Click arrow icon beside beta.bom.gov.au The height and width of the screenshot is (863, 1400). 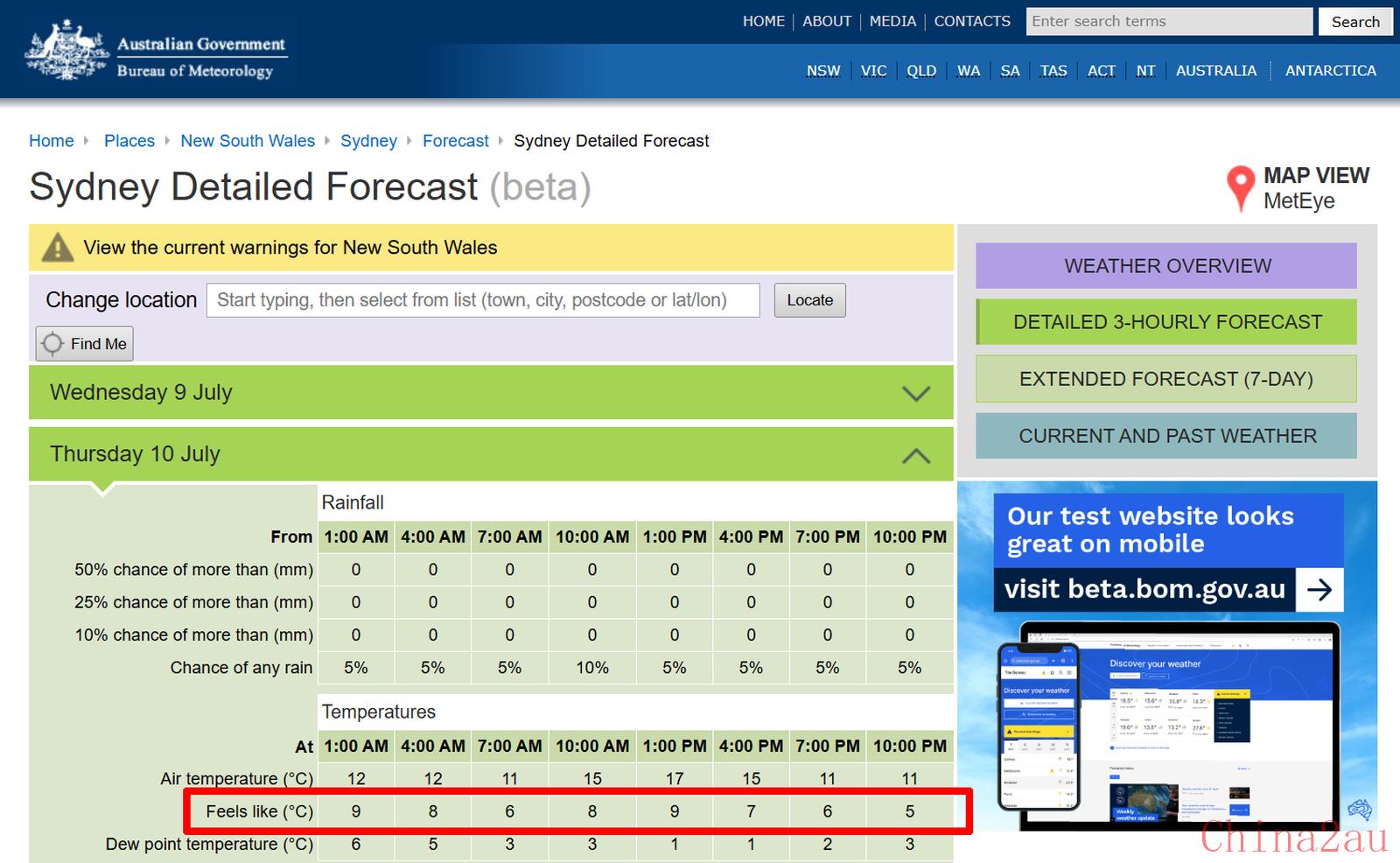1319,590
